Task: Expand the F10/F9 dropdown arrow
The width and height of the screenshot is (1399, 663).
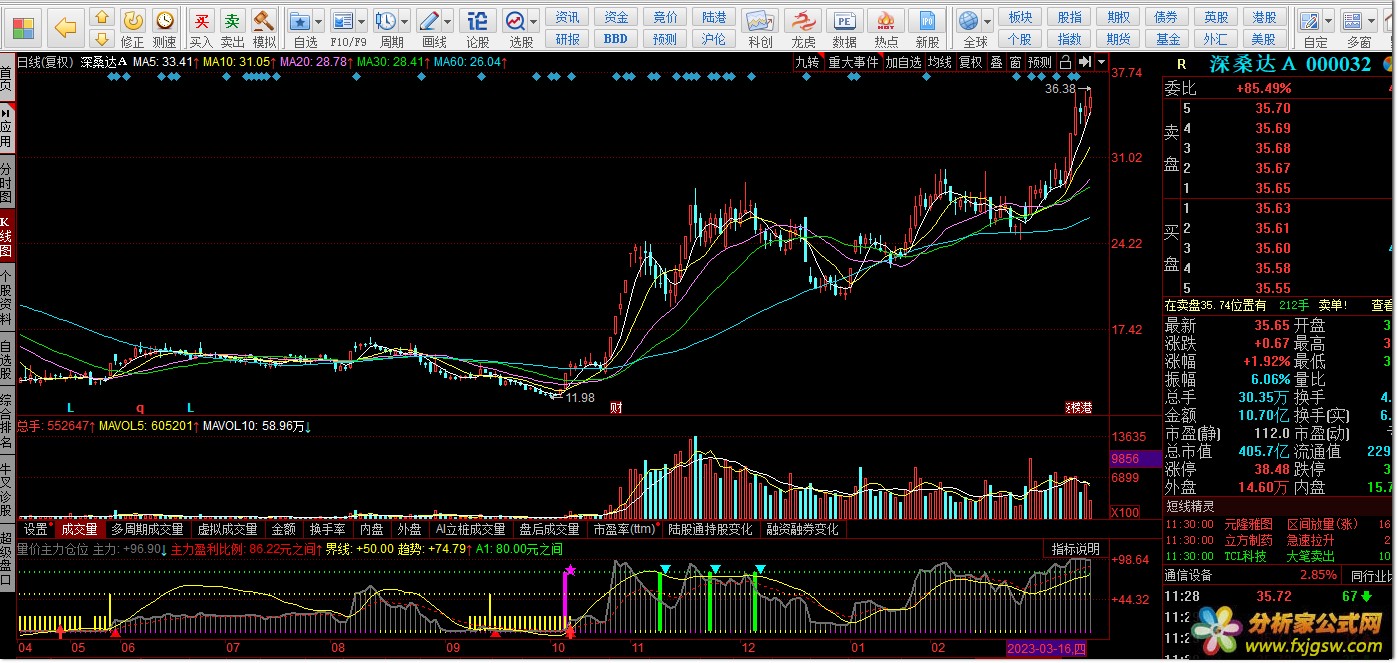Action: (362, 21)
